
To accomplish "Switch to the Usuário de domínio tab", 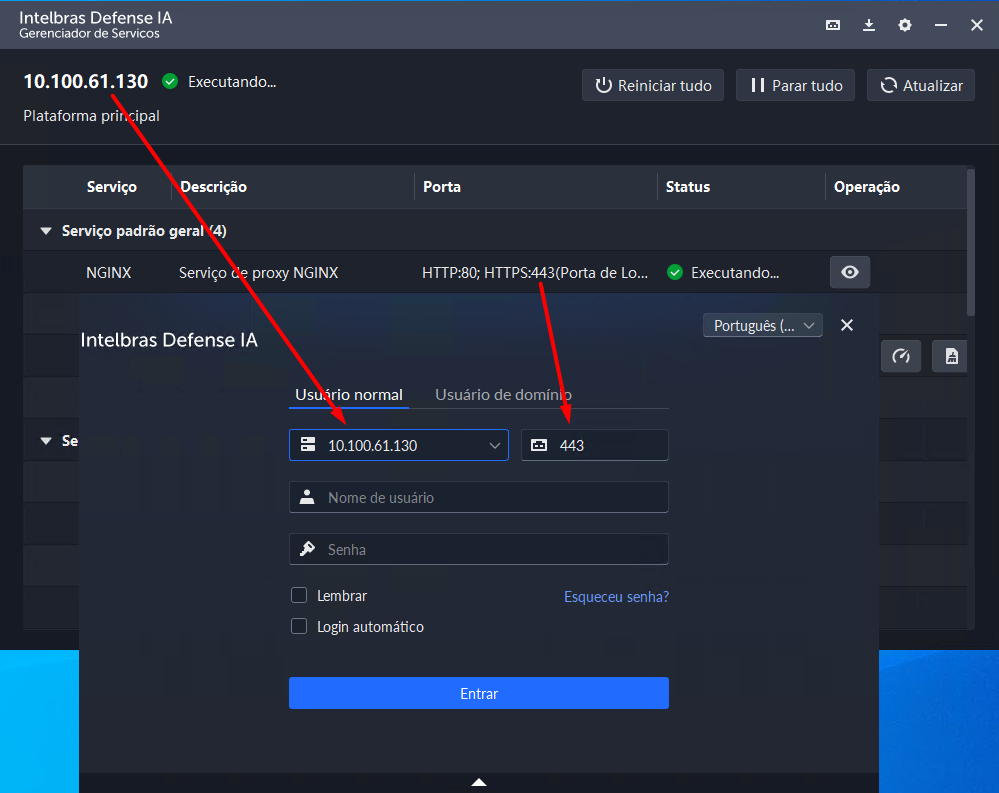I will [x=503, y=395].
